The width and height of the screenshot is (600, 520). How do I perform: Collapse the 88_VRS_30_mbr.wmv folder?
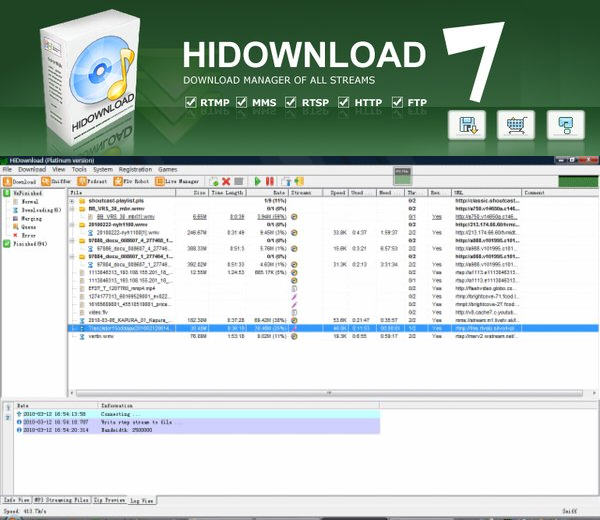pos(72,209)
